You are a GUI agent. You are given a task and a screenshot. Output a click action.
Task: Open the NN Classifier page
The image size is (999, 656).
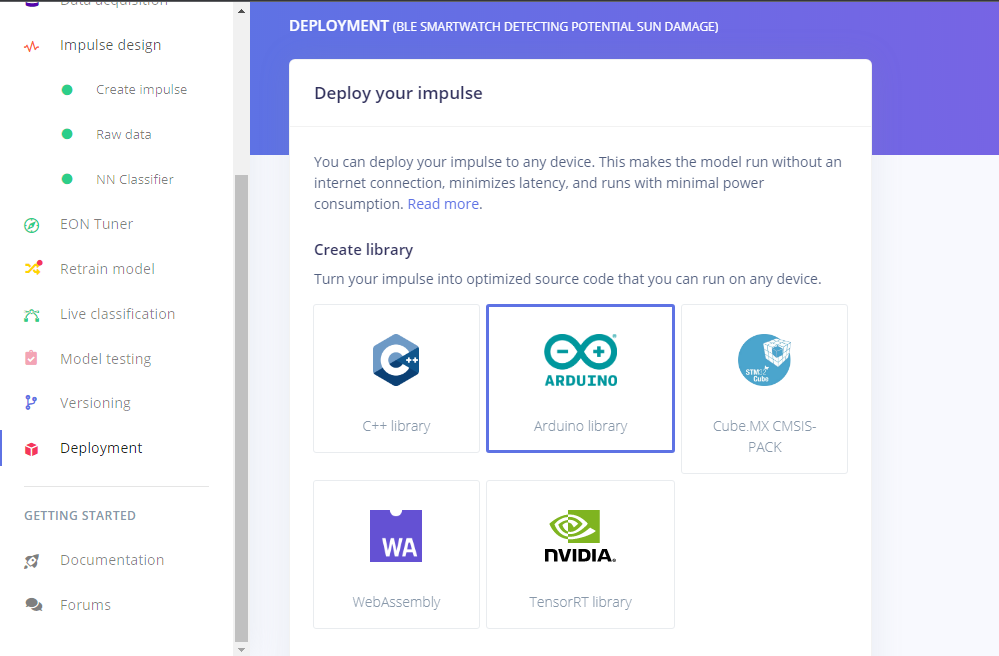tap(134, 180)
